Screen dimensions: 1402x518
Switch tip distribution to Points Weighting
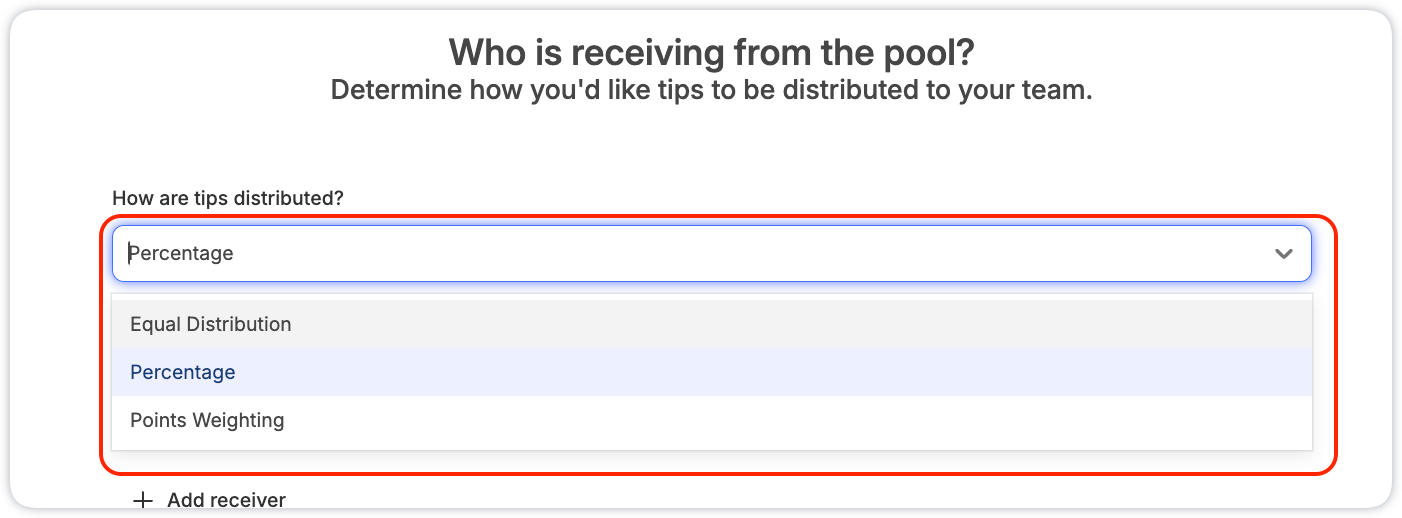click(x=711, y=420)
